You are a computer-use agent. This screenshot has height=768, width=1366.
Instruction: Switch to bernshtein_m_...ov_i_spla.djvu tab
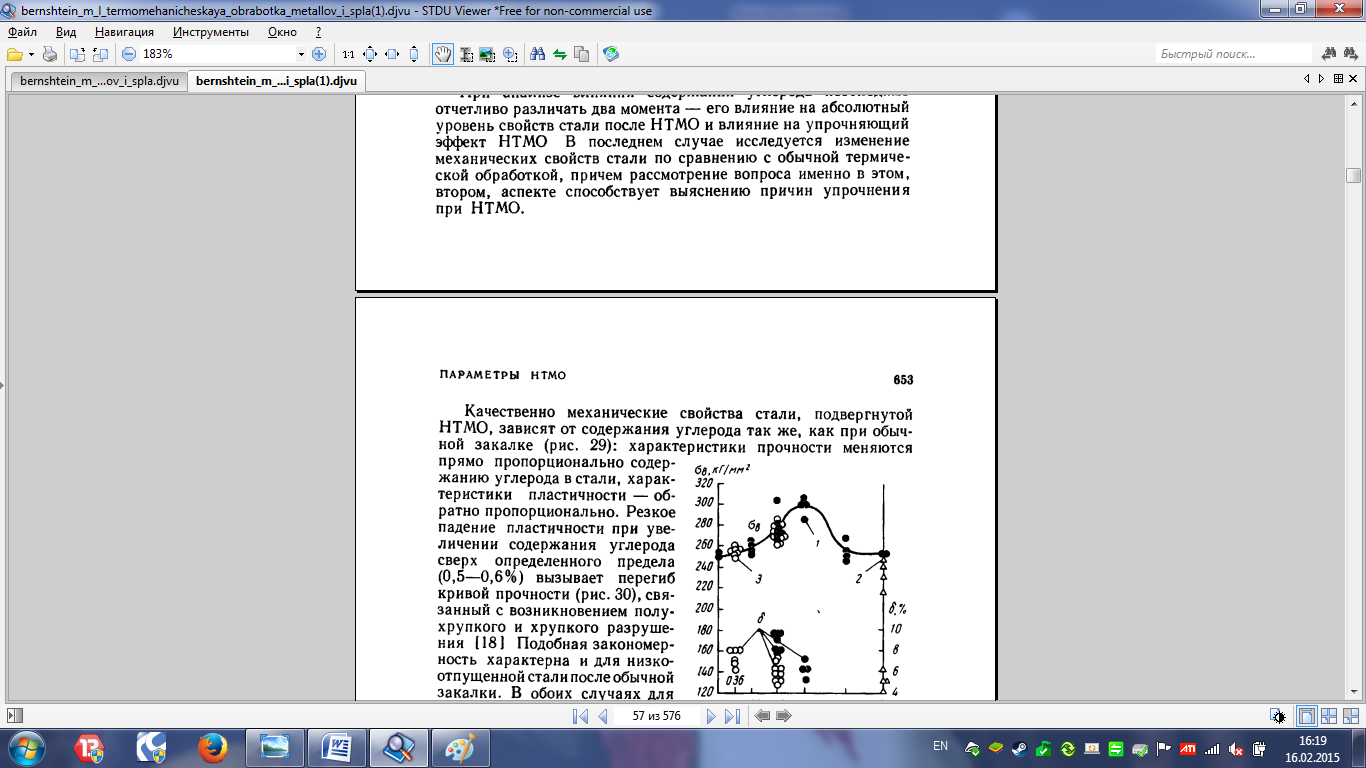[x=98, y=81]
